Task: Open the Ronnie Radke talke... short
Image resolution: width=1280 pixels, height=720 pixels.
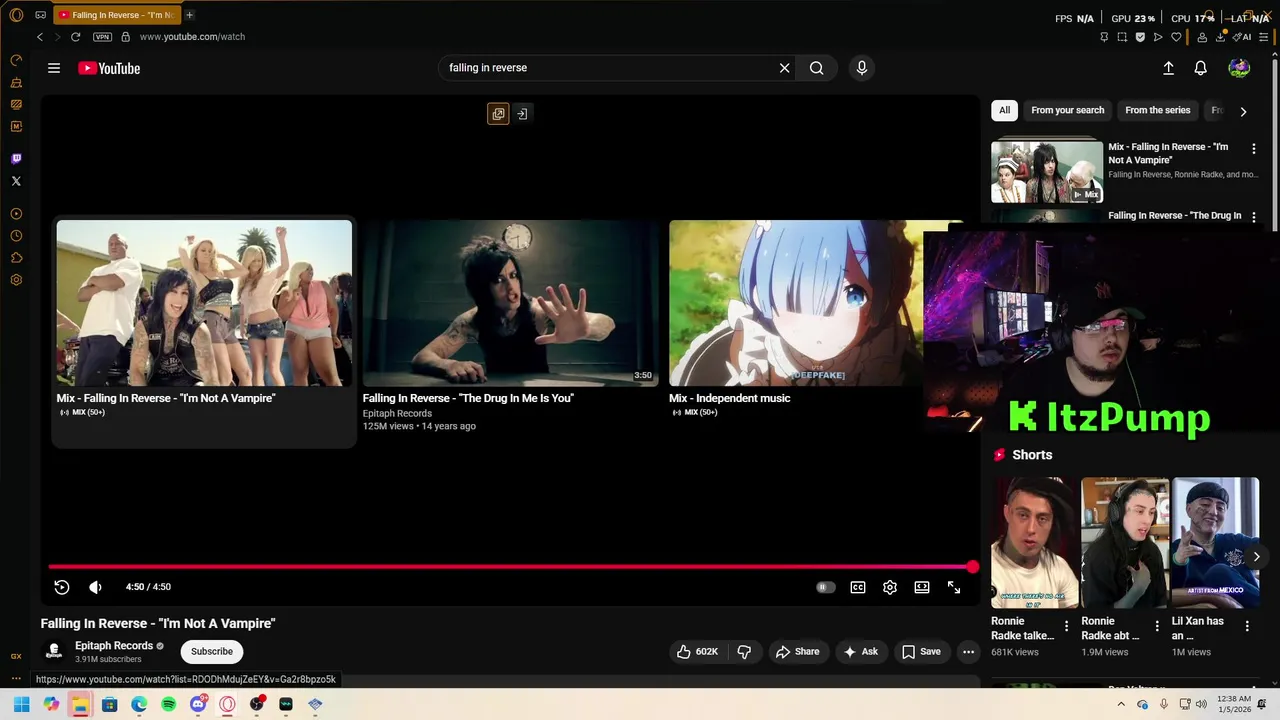Action: [1034, 543]
